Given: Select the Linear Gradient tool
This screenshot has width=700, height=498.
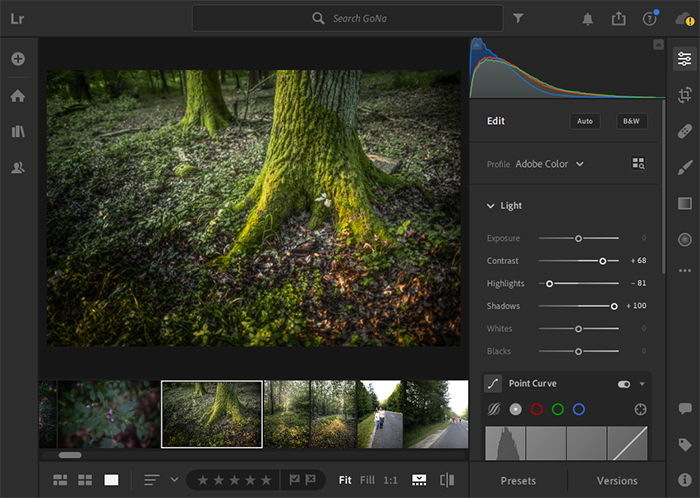Looking at the screenshot, I should (684, 203).
